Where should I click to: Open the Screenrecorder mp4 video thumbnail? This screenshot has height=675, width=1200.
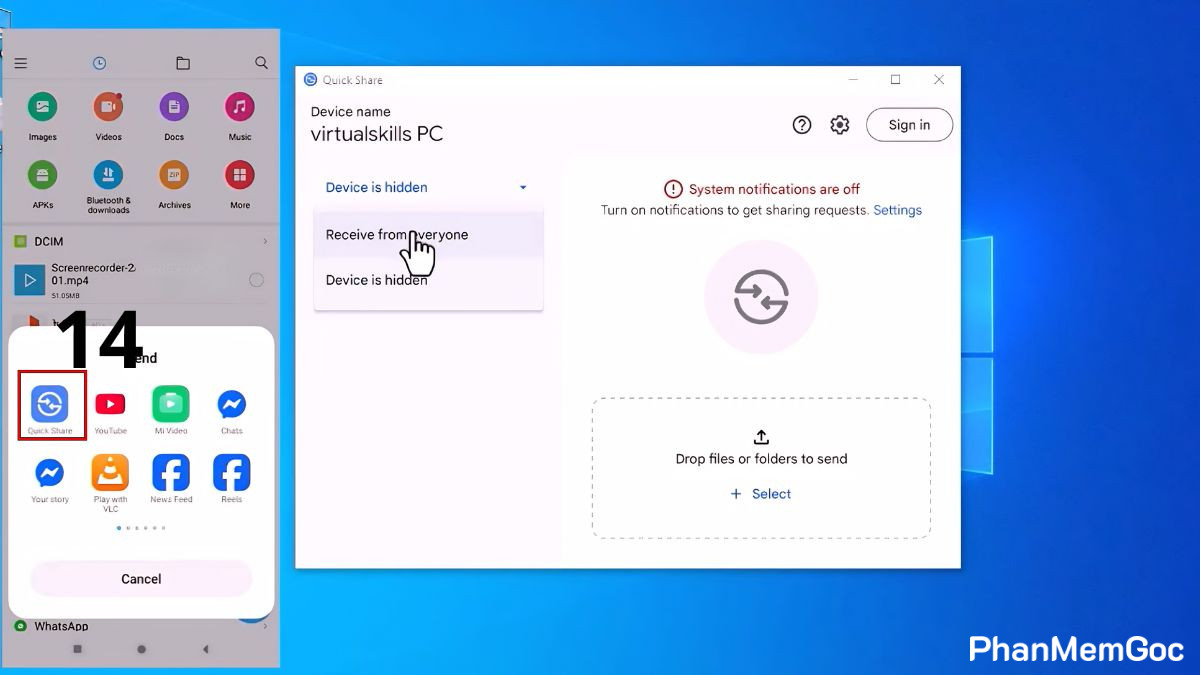click(x=30, y=280)
